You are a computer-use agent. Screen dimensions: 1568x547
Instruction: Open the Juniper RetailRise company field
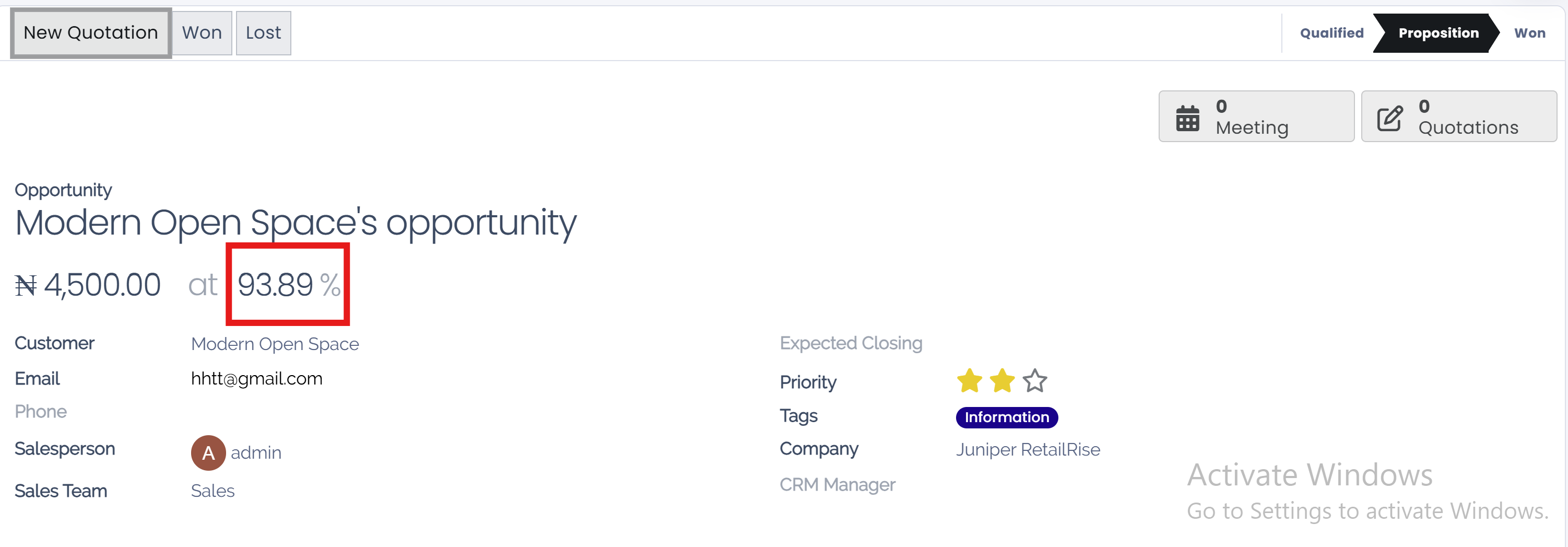tap(1028, 449)
